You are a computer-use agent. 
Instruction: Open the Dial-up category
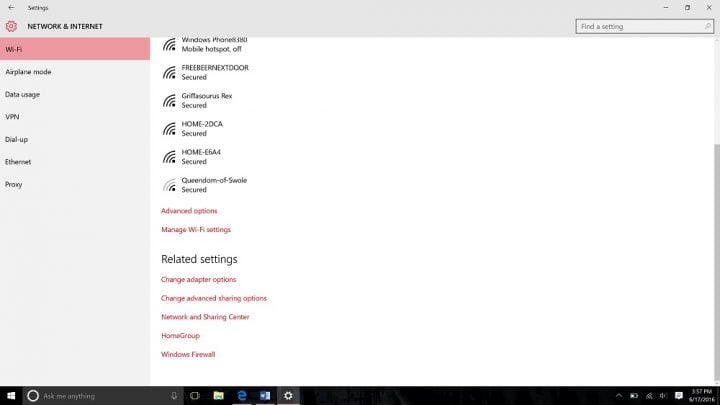pos(75,139)
